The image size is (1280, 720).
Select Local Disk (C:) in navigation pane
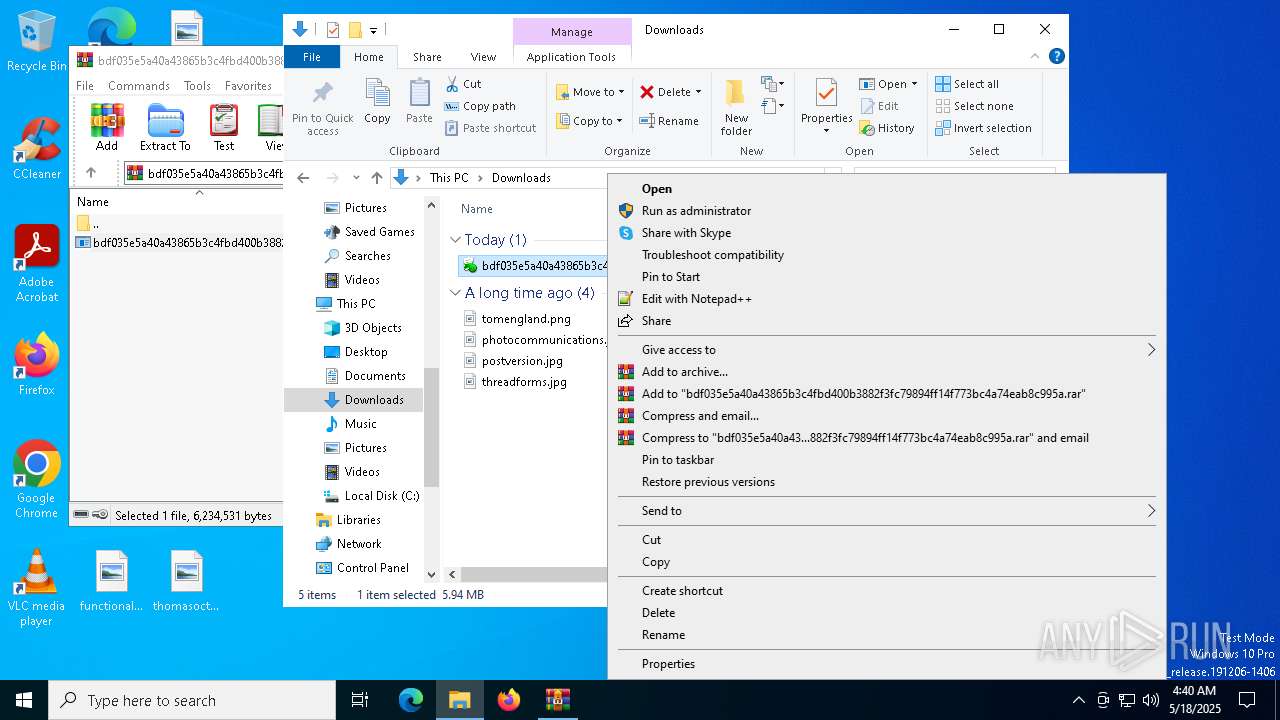tap(370, 496)
